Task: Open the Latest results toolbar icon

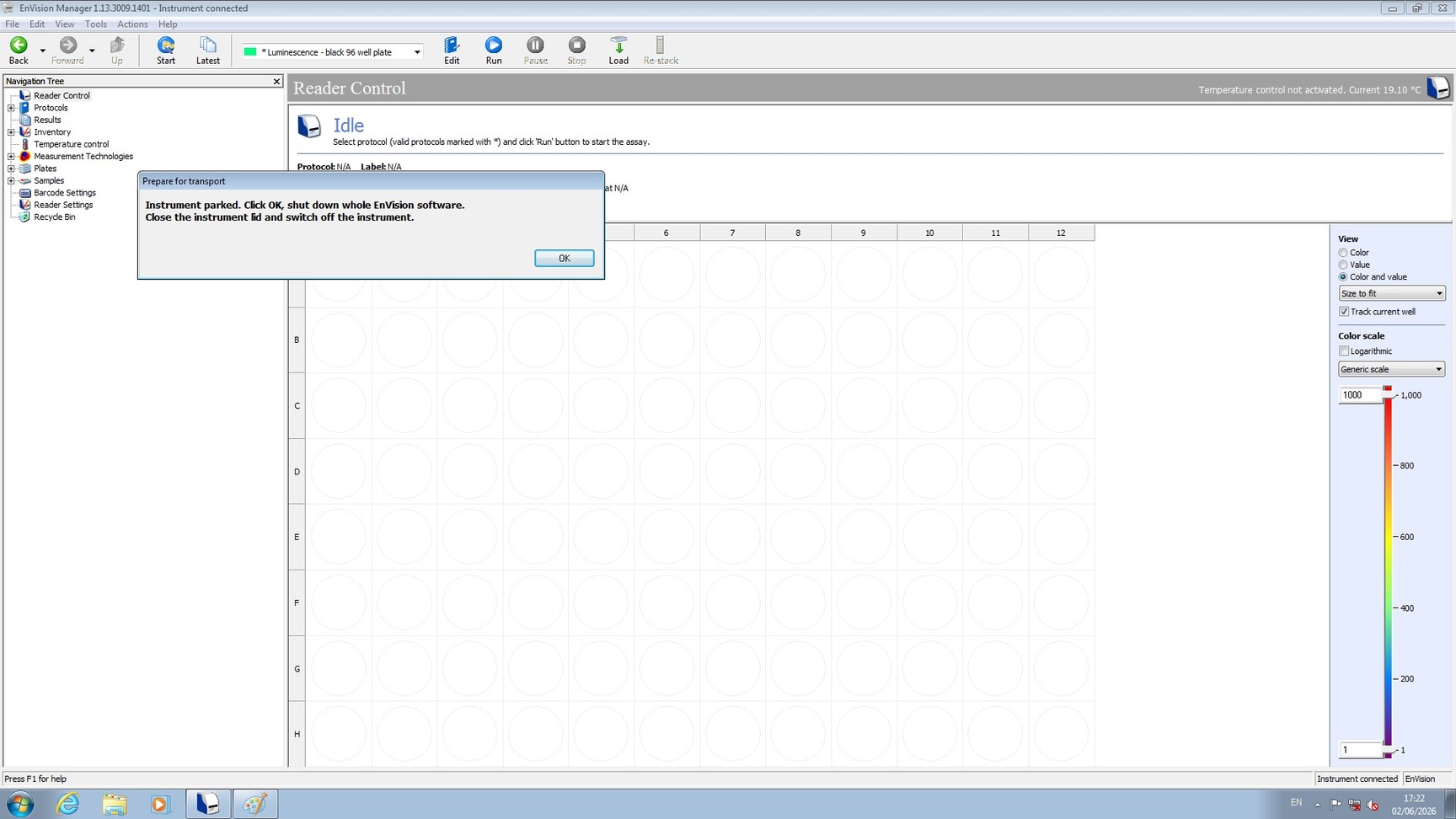Action: point(207,45)
